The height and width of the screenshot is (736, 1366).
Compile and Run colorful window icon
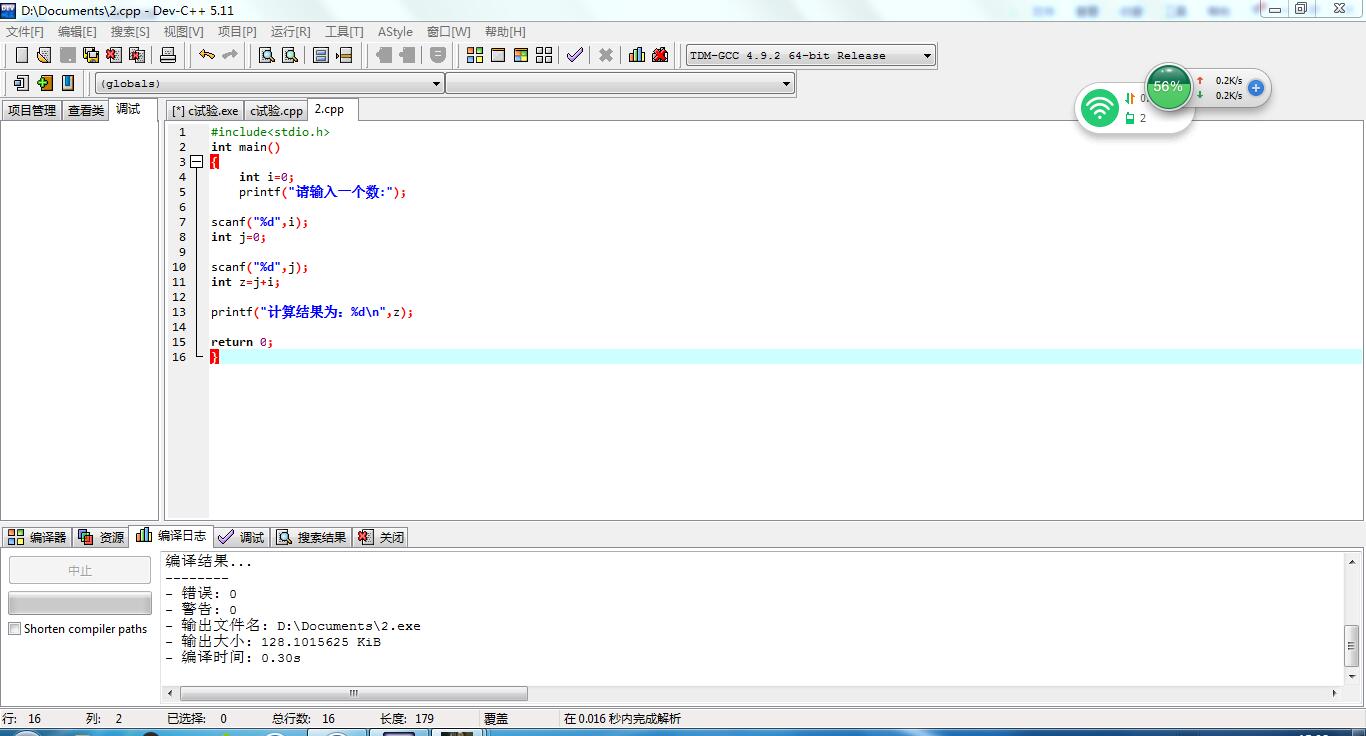521,55
